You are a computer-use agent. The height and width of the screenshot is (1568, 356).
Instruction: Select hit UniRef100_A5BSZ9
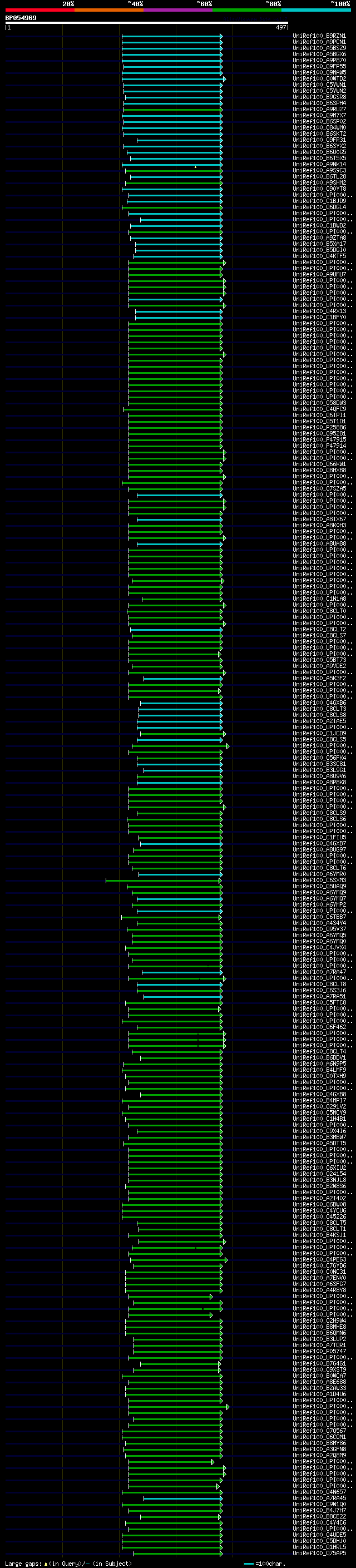coord(319,48)
